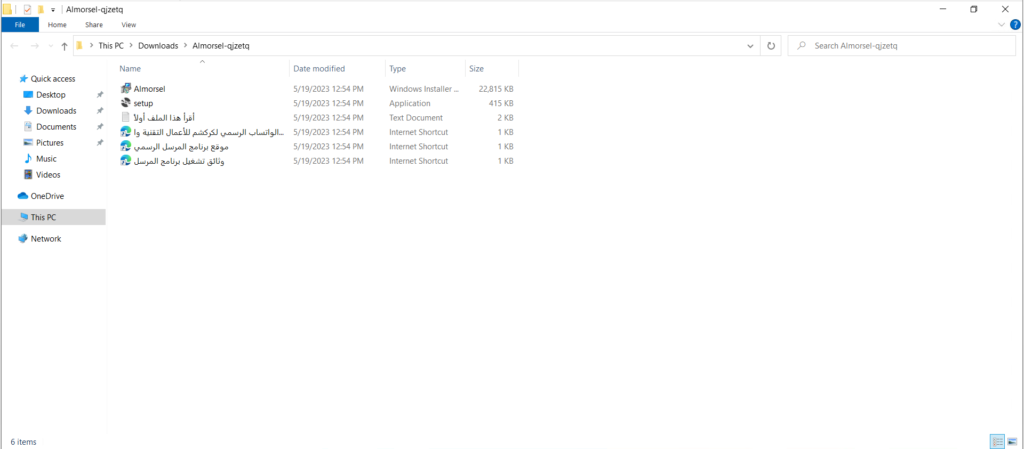Click the Windows Installer type cell
Viewport: 1024px width, 449px height.
(424, 89)
